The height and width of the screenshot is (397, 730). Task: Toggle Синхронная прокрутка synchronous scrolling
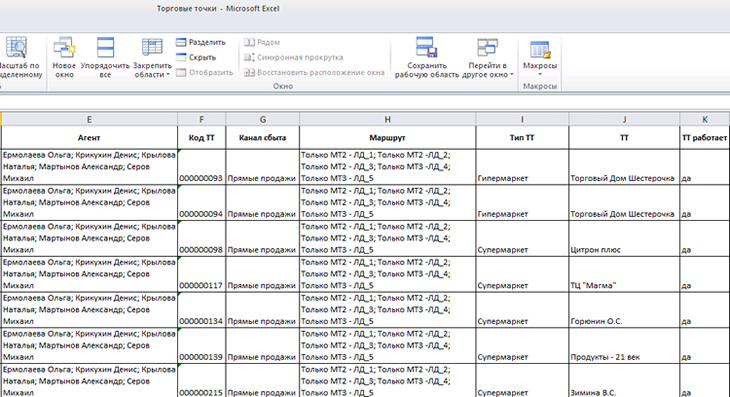pos(294,57)
